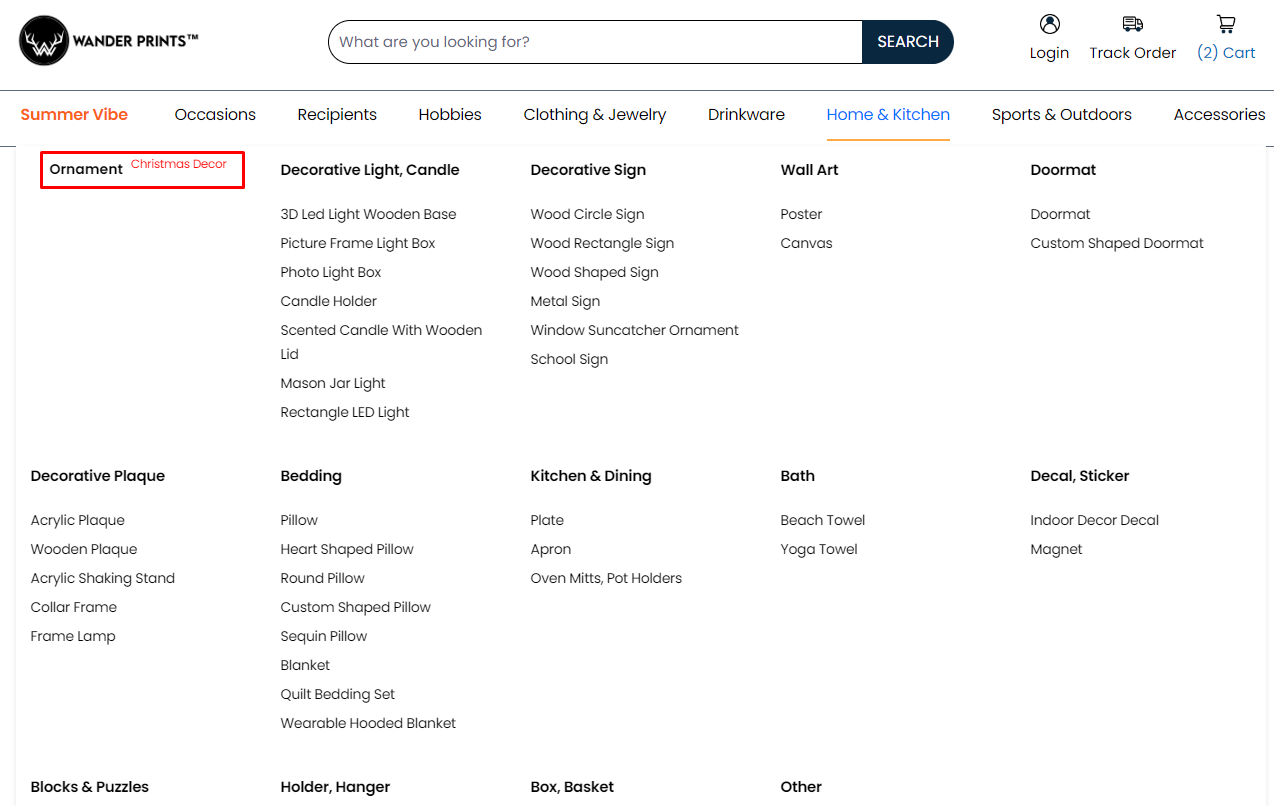Open Photo Light Box link
This screenshot has height=806, width=1274.
pos(331,272)
